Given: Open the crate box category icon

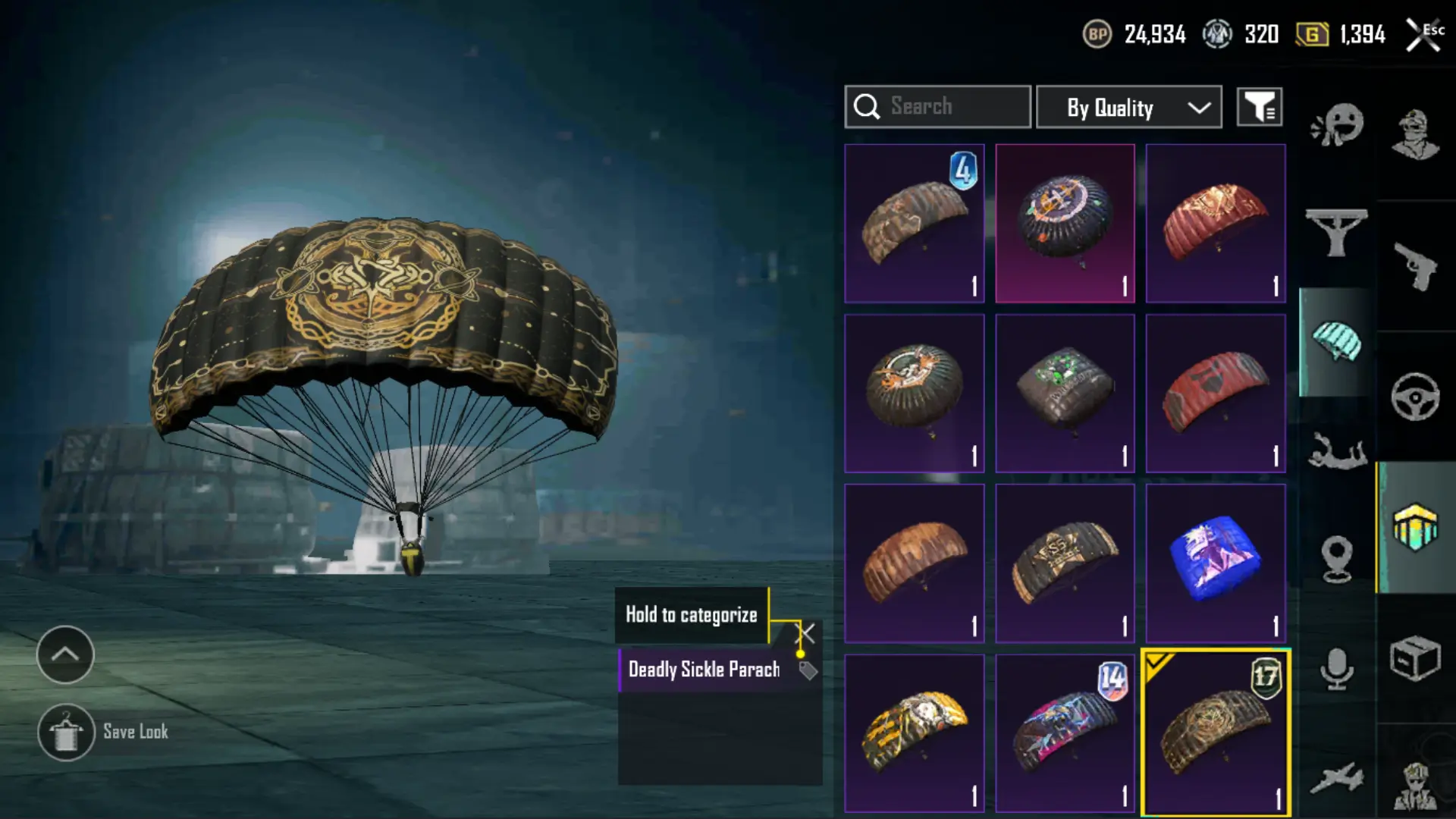Looking at the screenshot, I should click(1415, 658).
